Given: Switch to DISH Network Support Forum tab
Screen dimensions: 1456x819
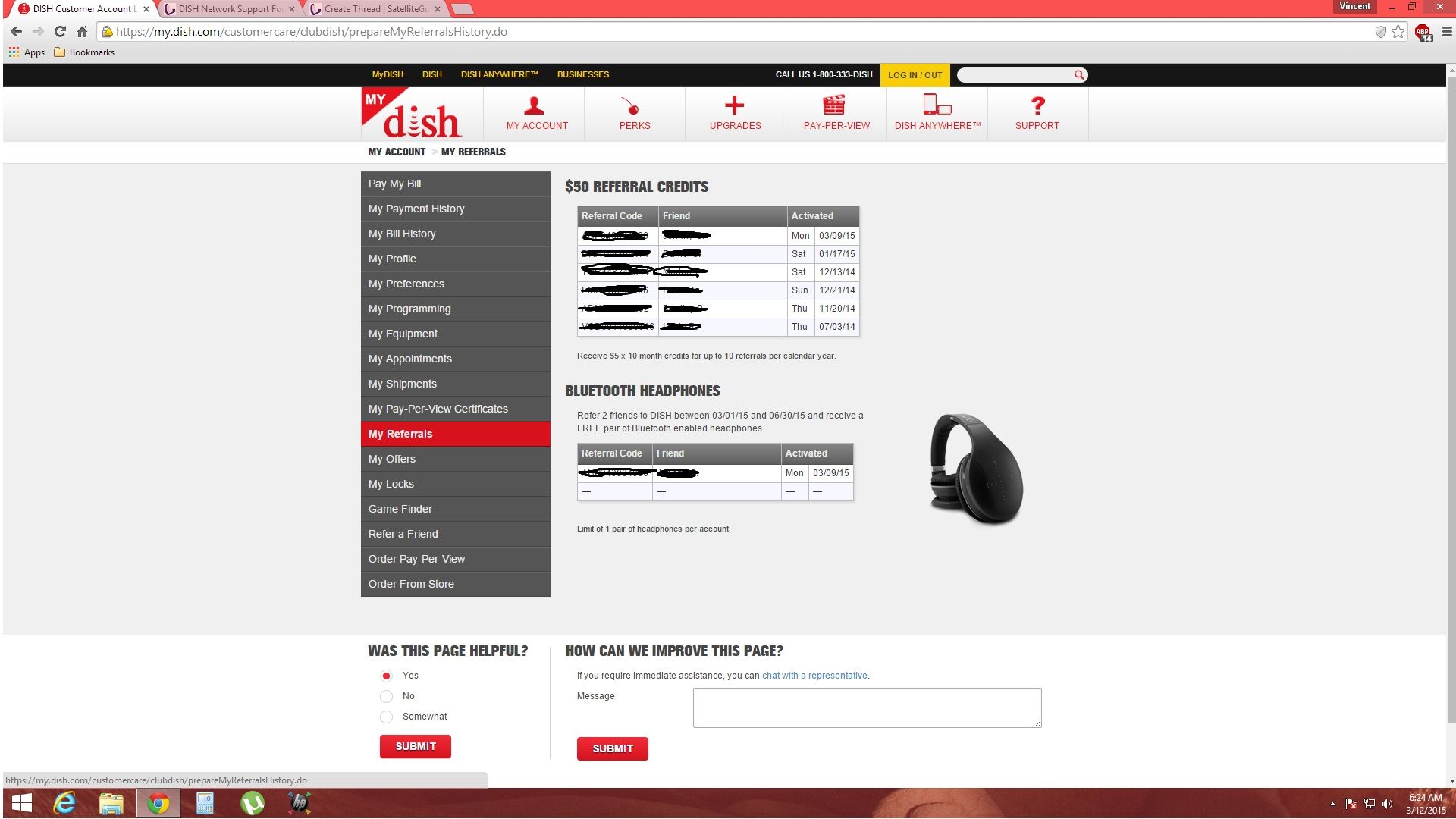Looking at the screenshot, I should pyautogui.click(x=231, y=9).
